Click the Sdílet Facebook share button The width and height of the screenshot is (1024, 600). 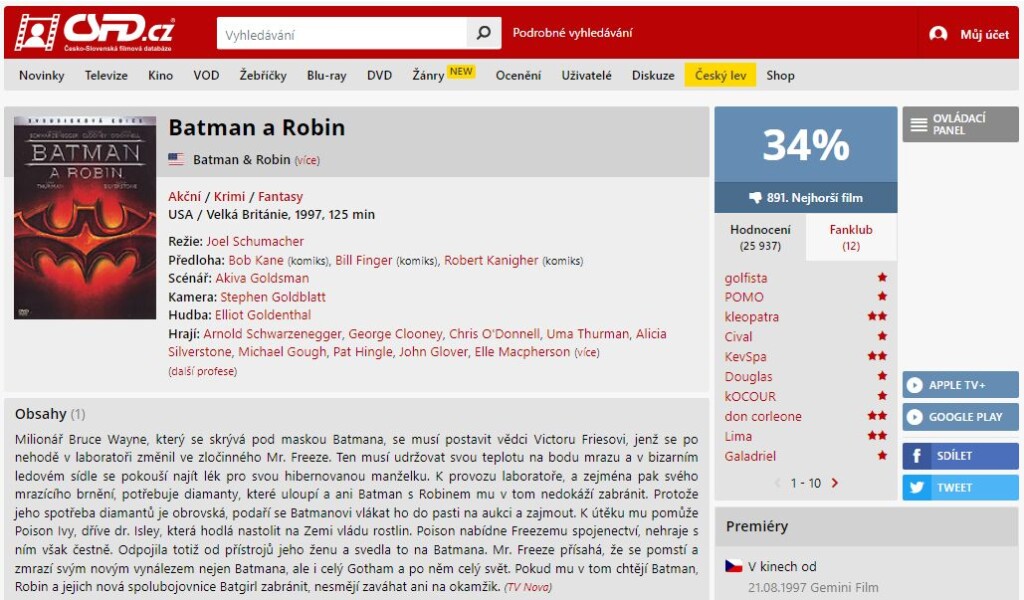960,456
